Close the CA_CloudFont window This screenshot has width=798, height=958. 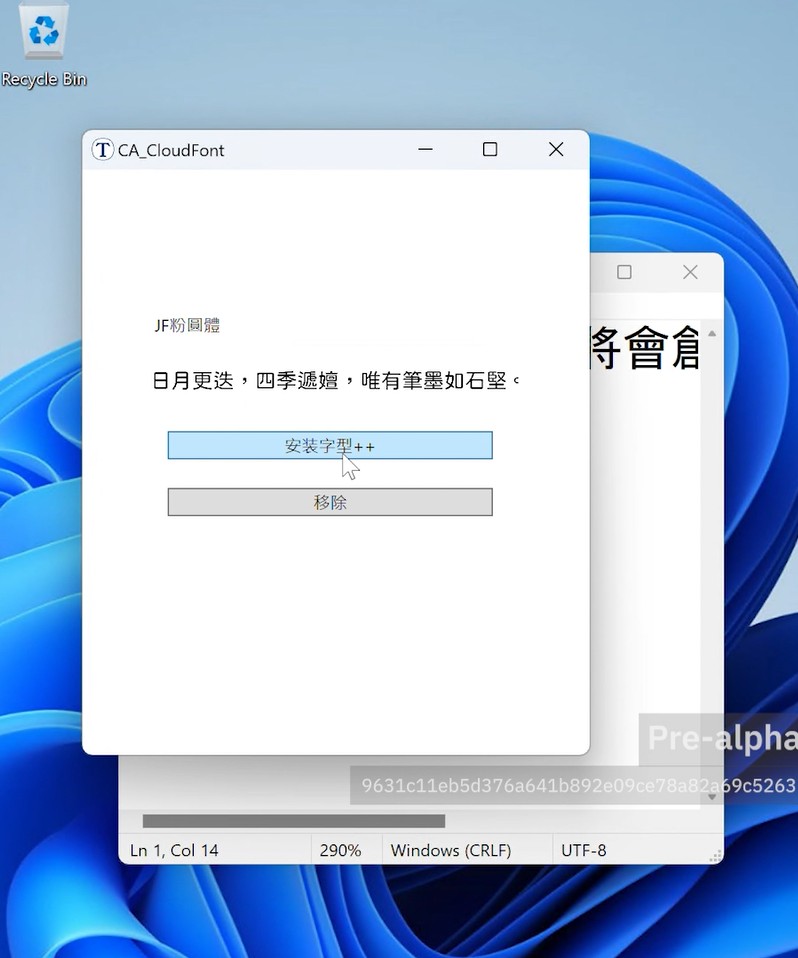[x=556, y=150]
